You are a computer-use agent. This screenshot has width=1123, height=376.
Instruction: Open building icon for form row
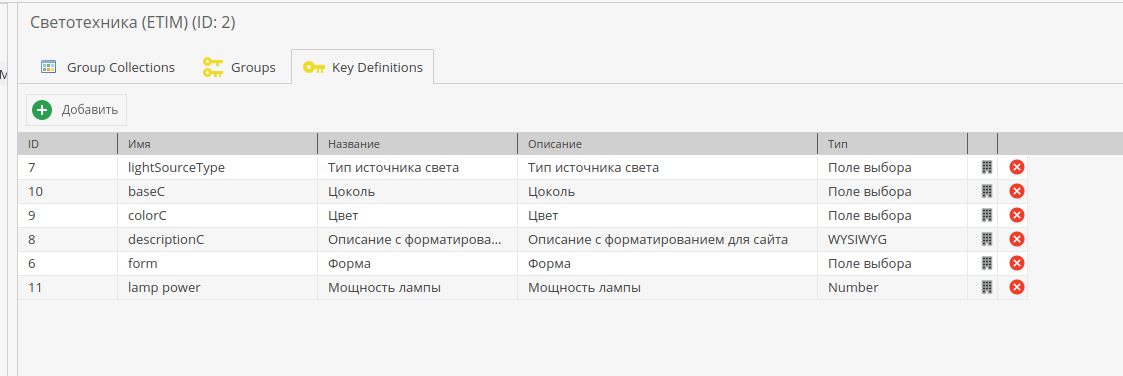pyautogui.click(x=986, y=264)
